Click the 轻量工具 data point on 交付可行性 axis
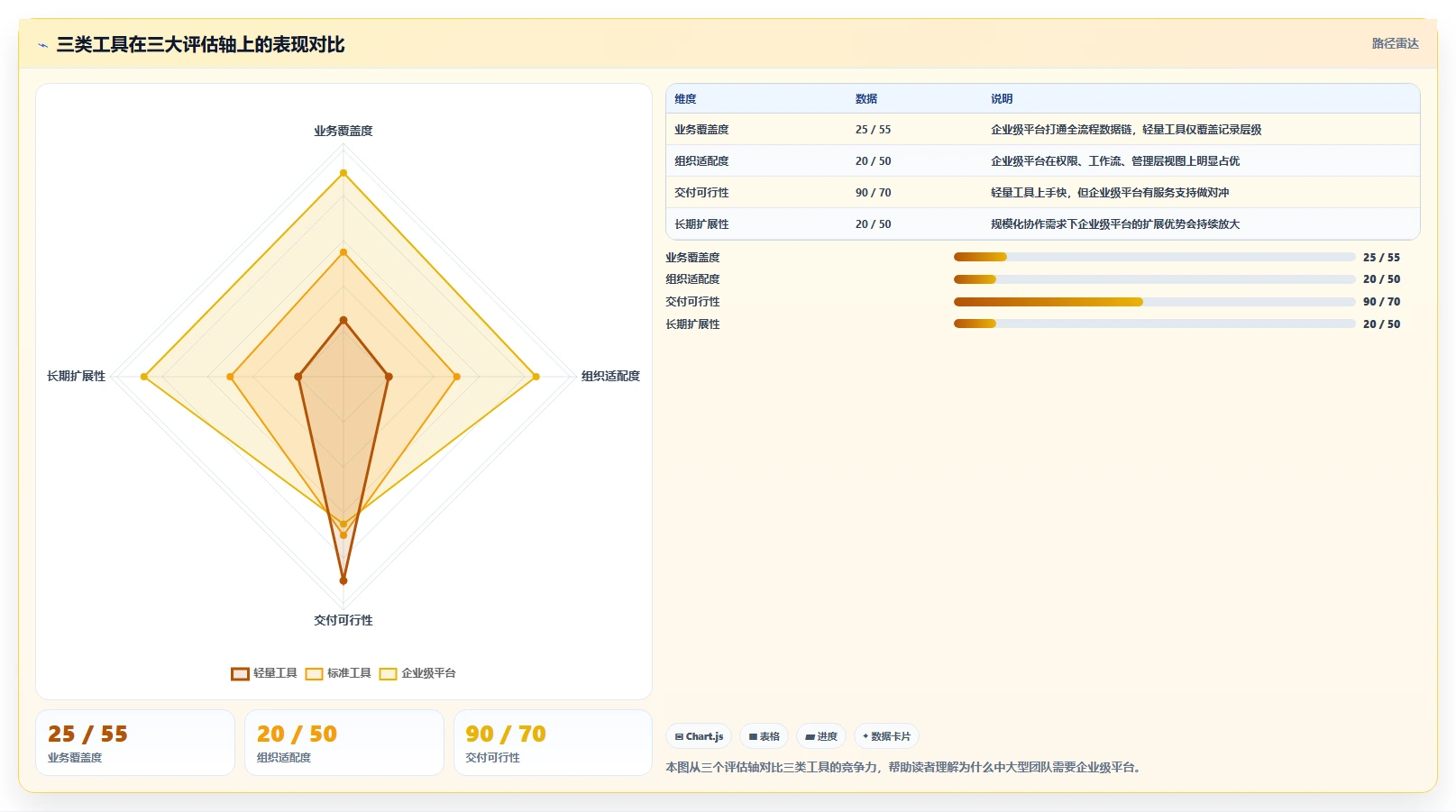Viewport: 1456px width, 812px height. [x=343, y=580]
